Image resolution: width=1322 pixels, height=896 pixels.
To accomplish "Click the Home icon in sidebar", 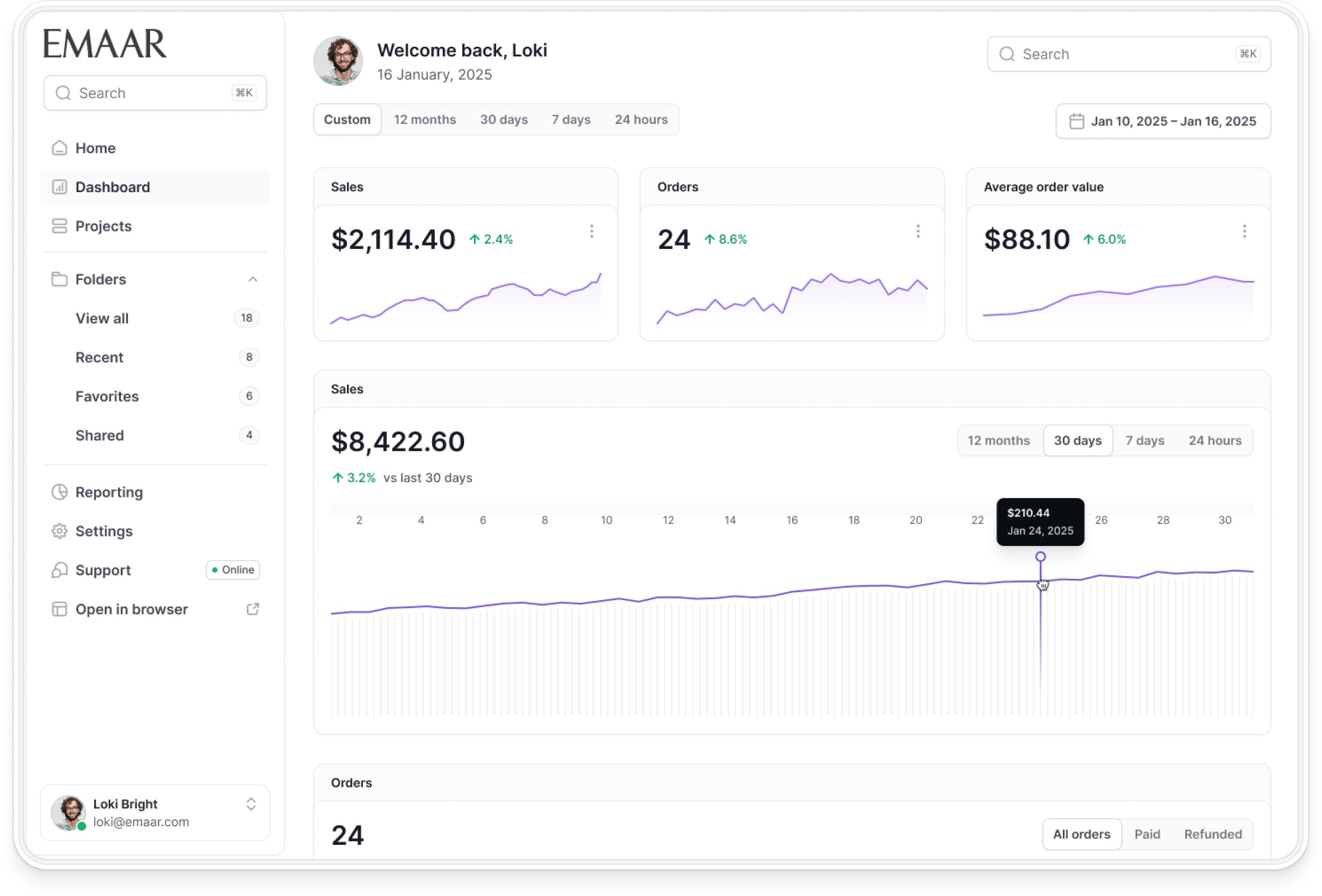I will point(59,148).
